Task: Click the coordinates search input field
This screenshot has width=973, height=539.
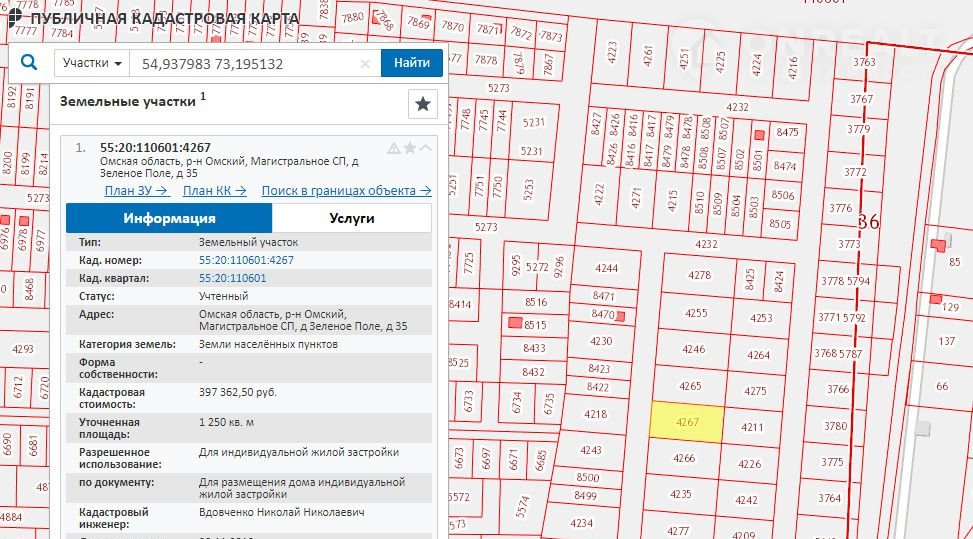Action: pyautogui.click(x=245, y=64)
